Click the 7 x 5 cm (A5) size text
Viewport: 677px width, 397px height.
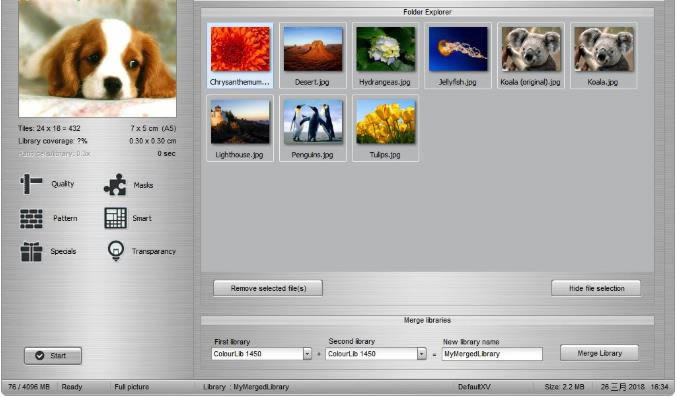pyautogui.click(x=153, y=128)
